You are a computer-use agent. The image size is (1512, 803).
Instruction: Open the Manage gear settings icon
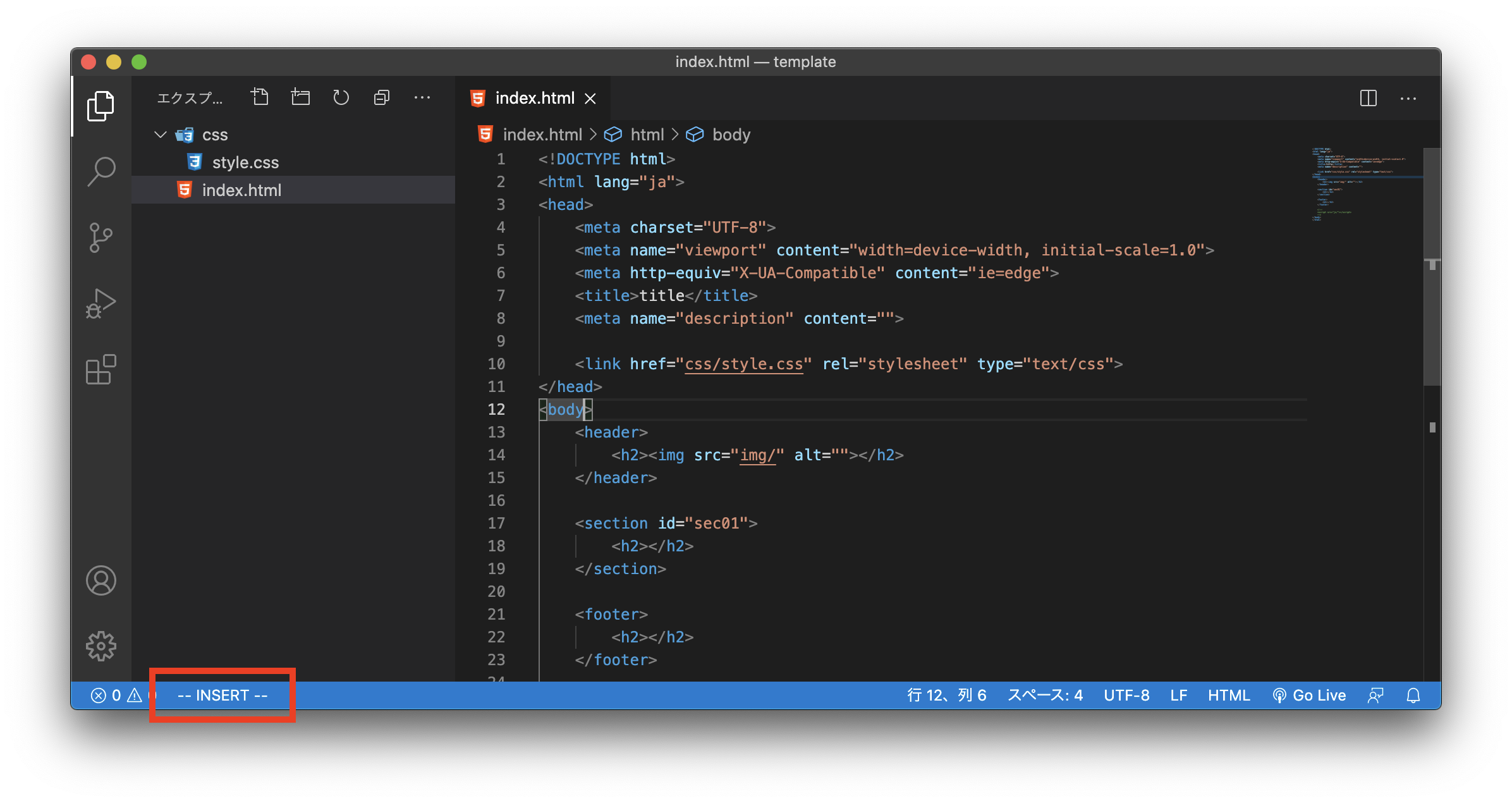tap(101, 646)
